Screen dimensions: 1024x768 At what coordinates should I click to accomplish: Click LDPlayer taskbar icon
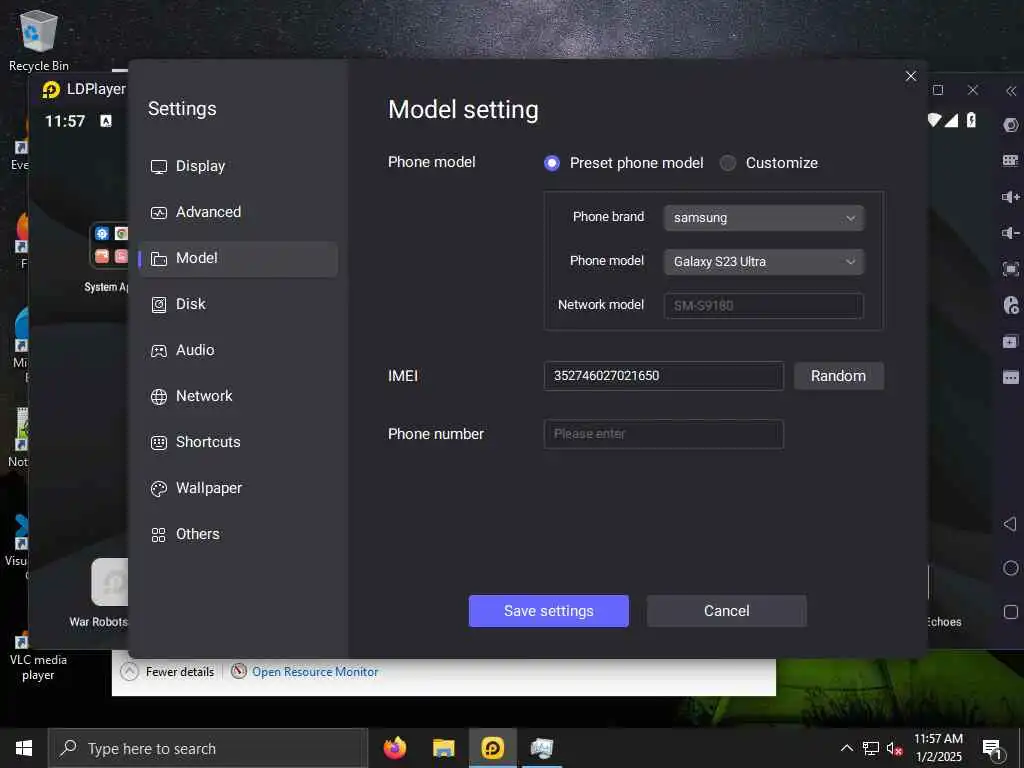492,748
